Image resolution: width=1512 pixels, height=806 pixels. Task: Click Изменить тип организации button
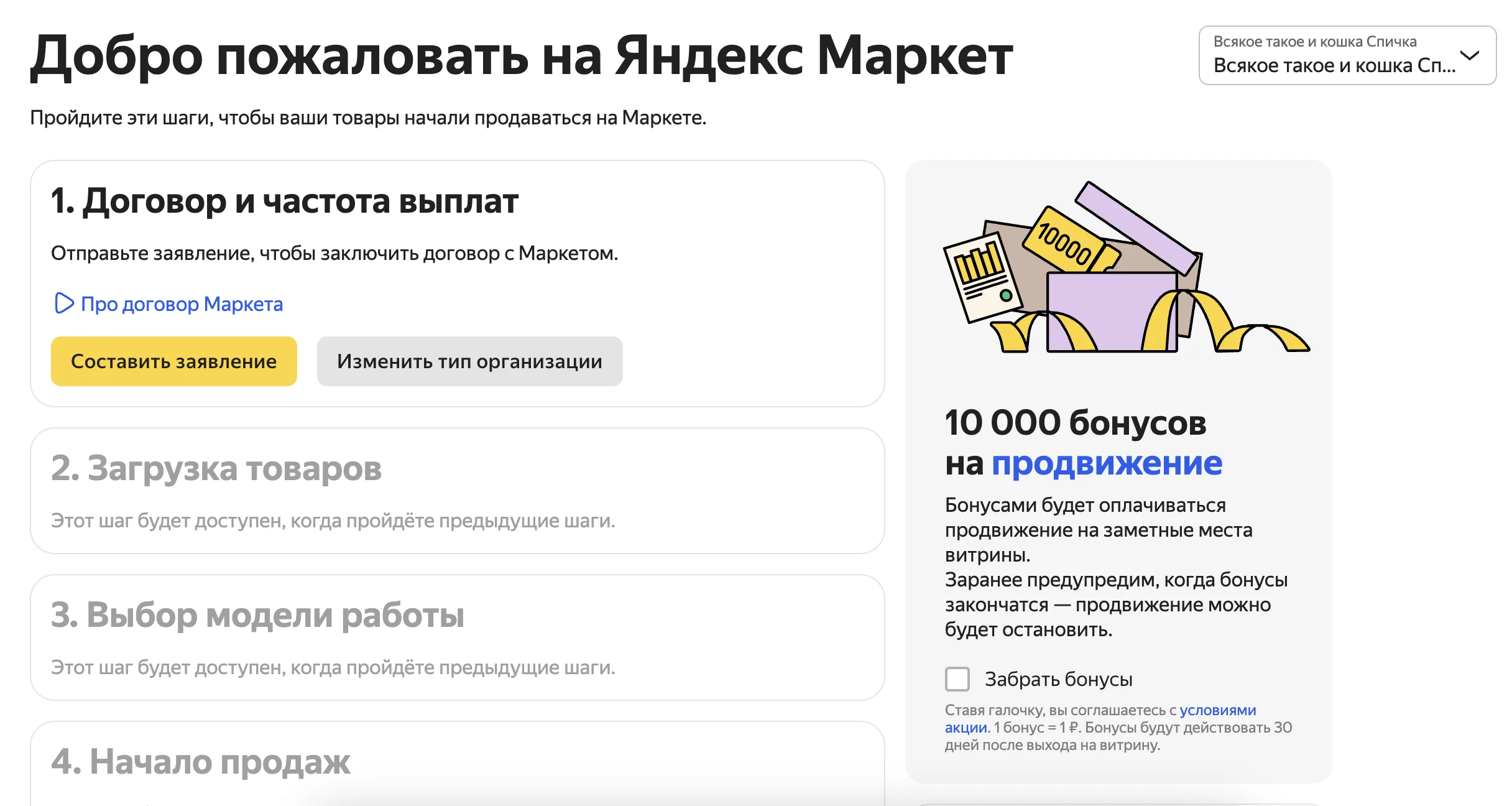[x=470, y=361]
